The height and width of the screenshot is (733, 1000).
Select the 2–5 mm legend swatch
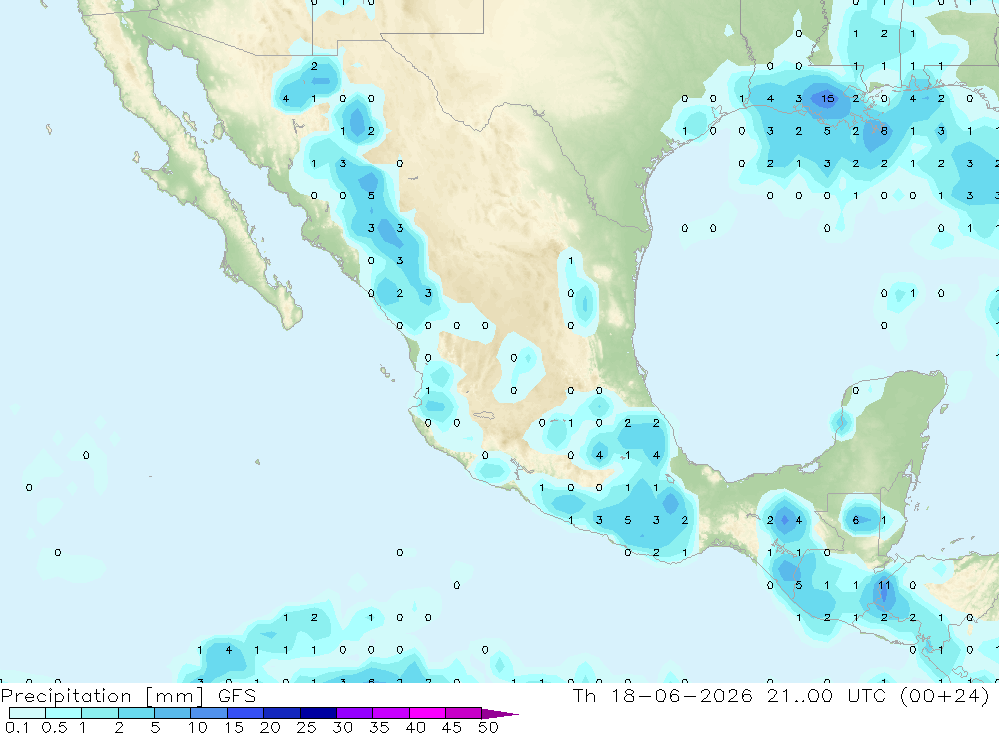(x=136, y=713)
